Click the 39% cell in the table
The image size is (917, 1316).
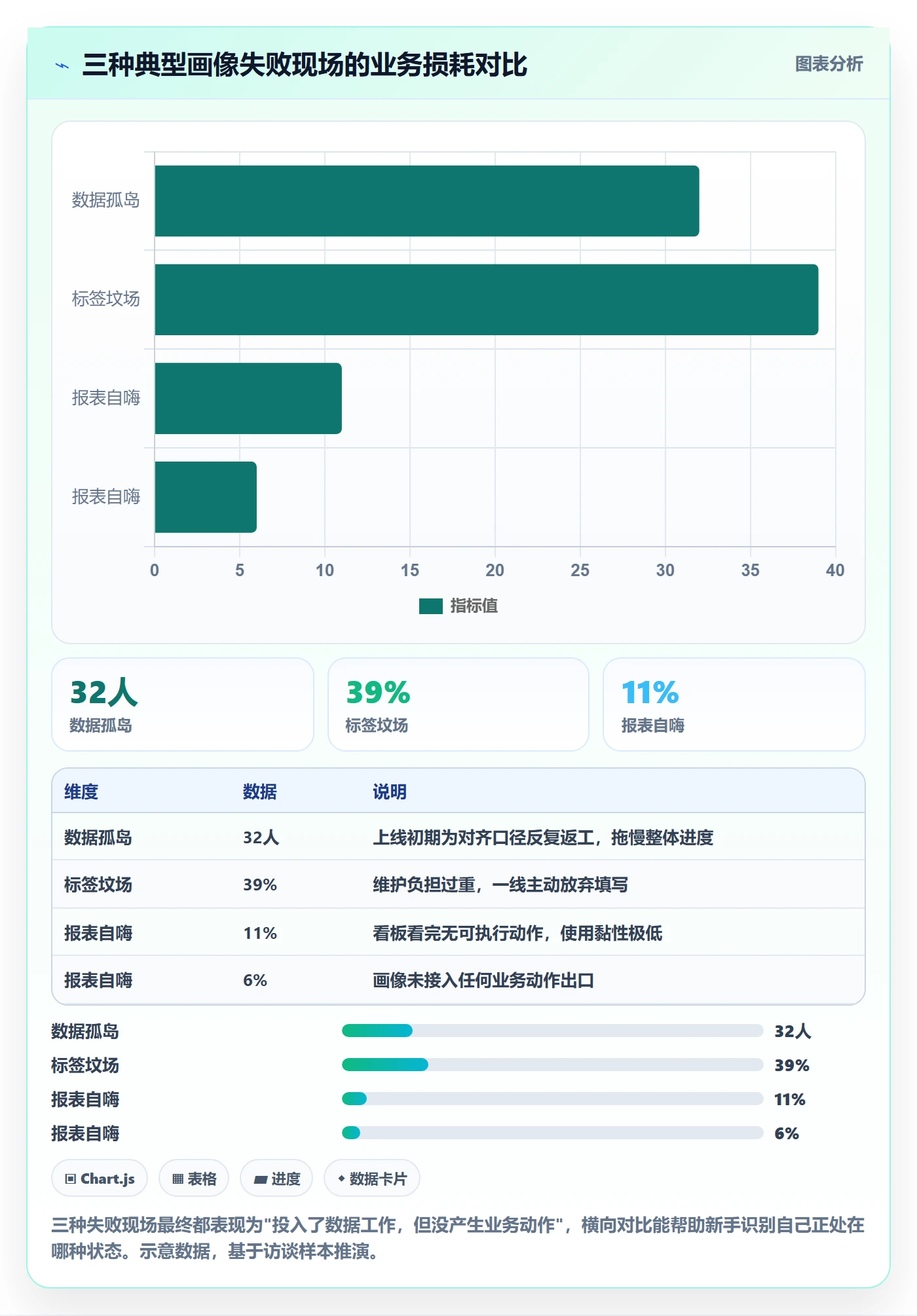(260, 885)
